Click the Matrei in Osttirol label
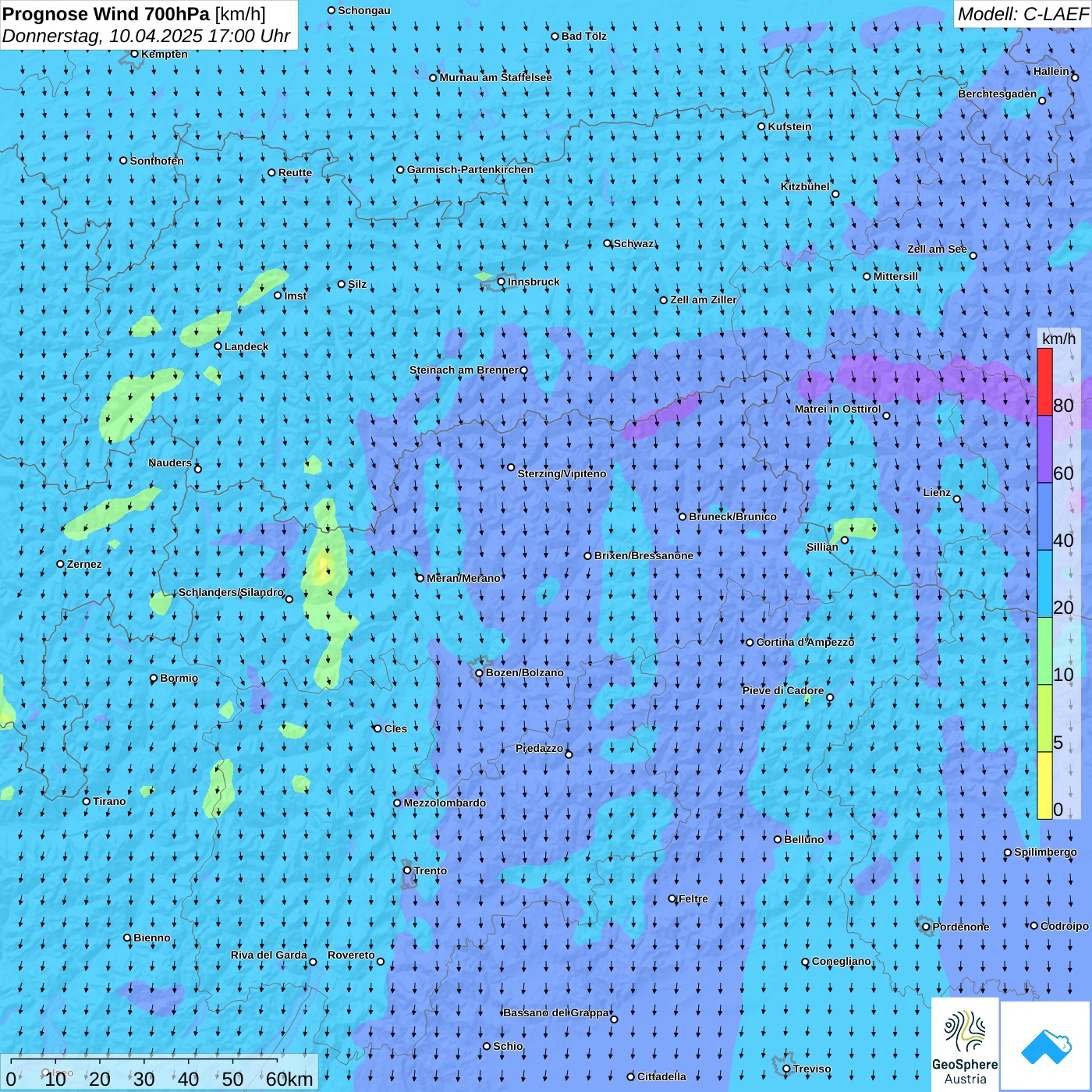Screen dimensions: 1092x1092 (838, 409)
